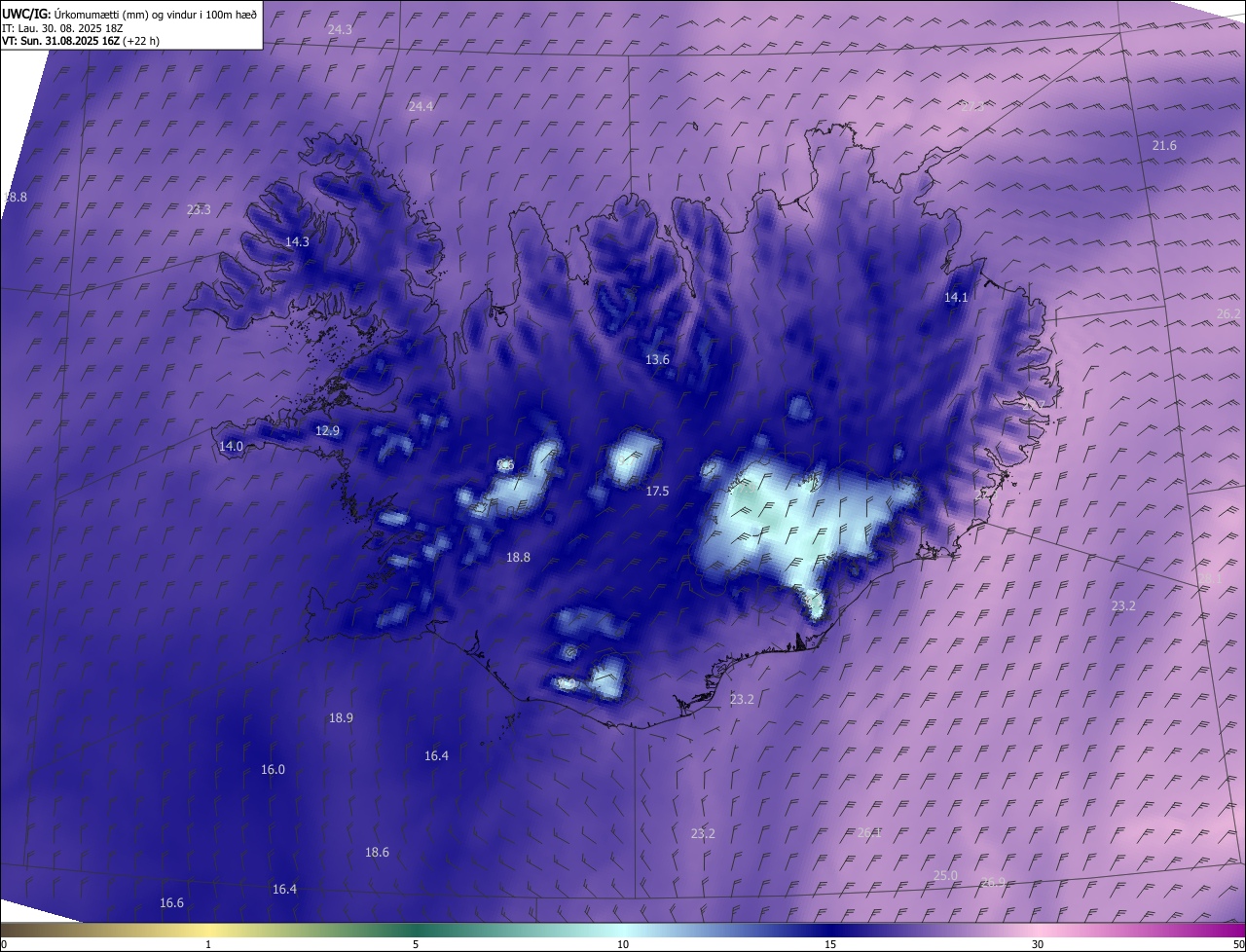Click the map value 18.9
The image size is (1246, 952).
point(341,718)
